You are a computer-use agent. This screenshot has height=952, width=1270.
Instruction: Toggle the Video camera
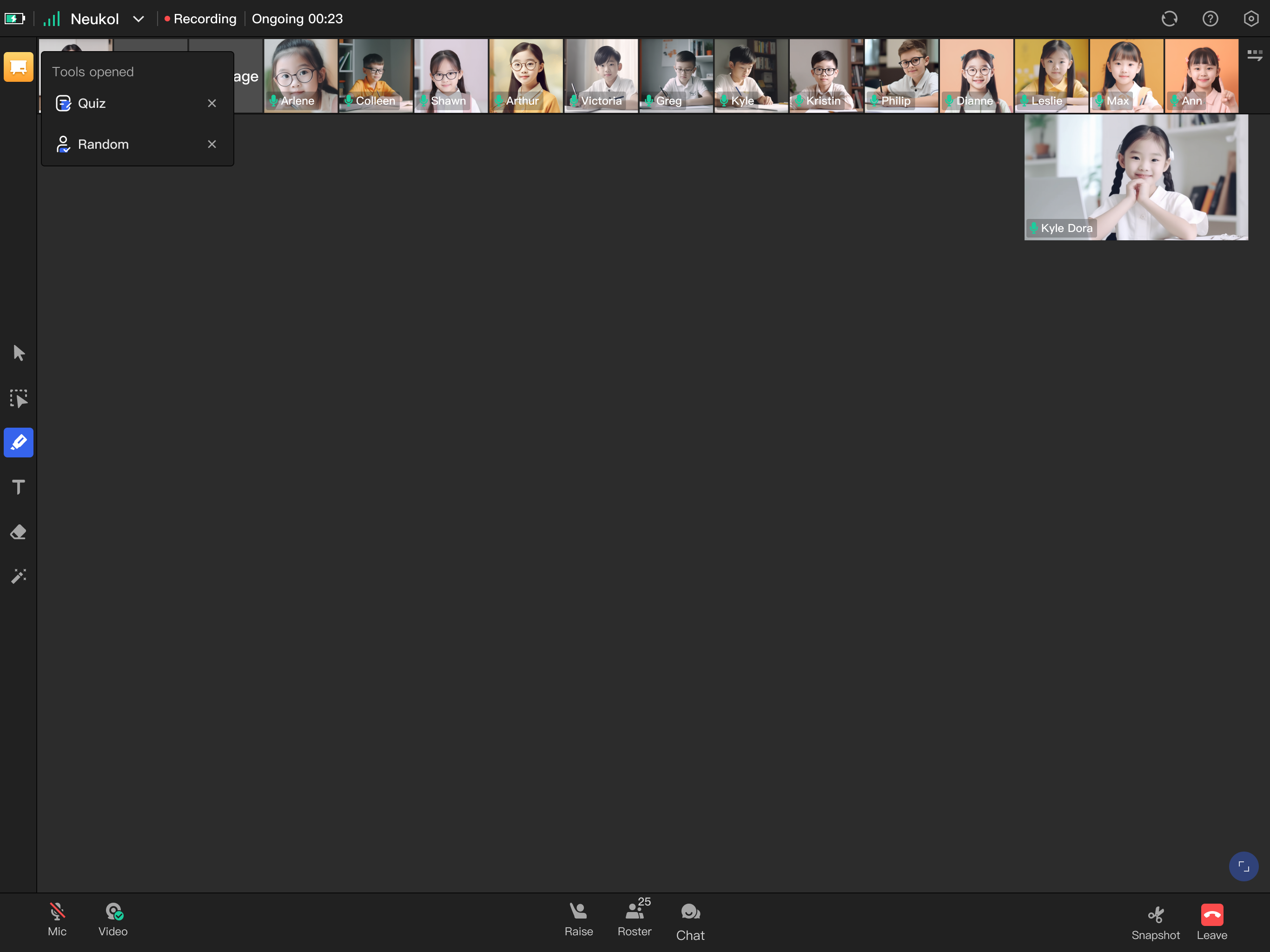click(x=113, y=919)
